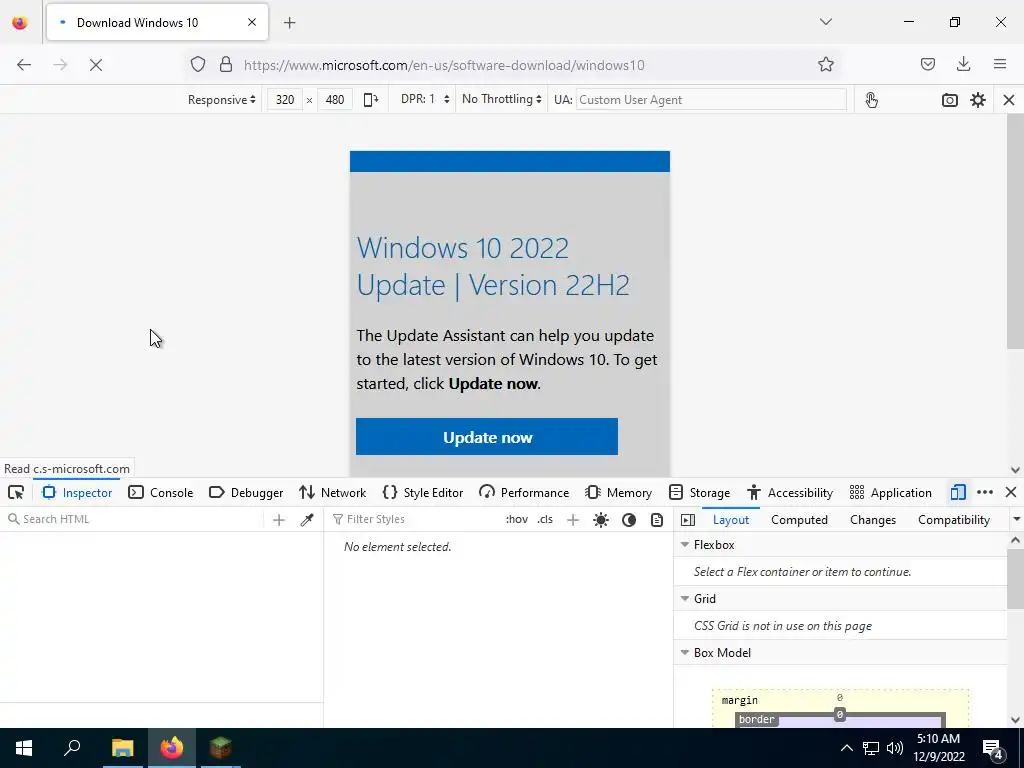Rotate the viewport orientation
Viewport: 1024px width, 768px height.
371,100
